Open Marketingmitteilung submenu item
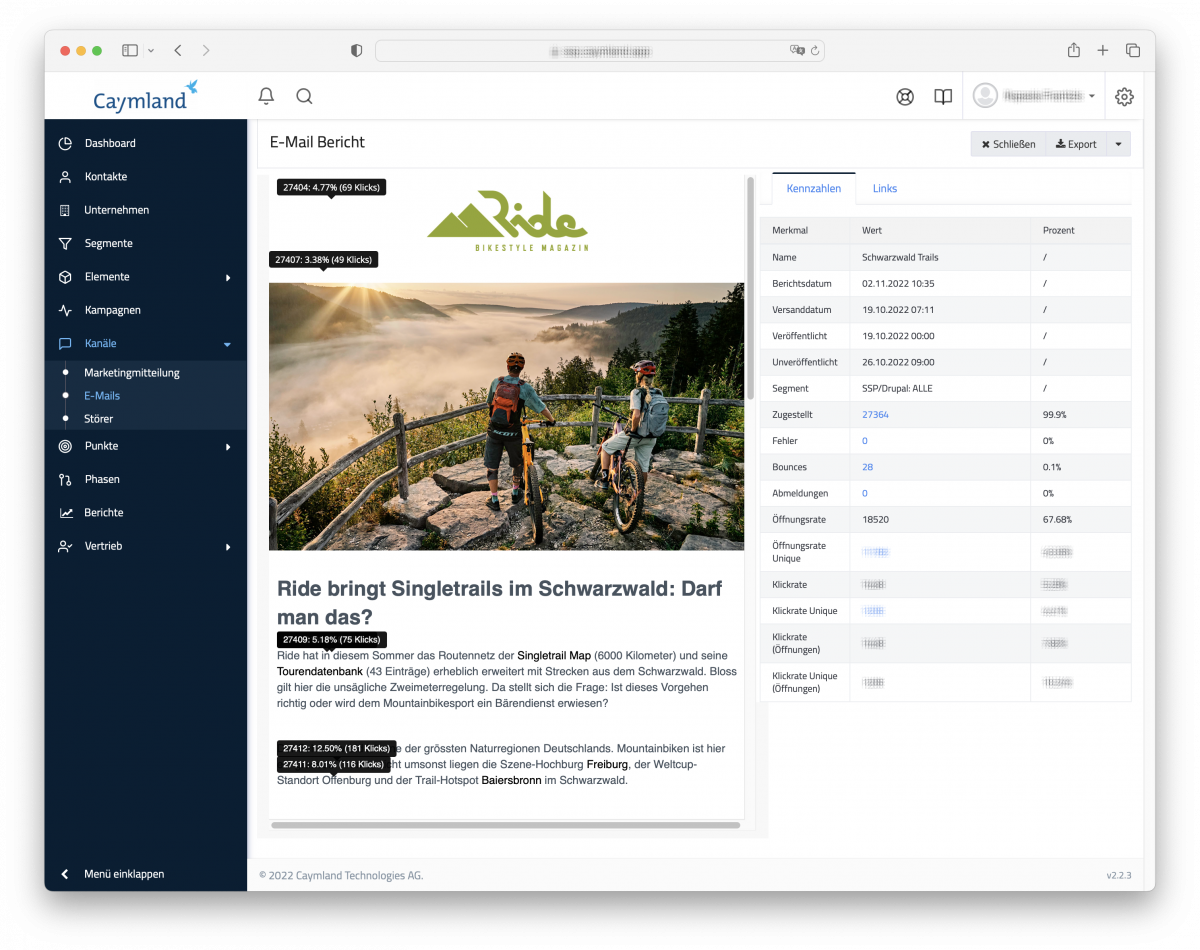The height and width of the screenshot is (950, 1200). [x=132, y=373]
